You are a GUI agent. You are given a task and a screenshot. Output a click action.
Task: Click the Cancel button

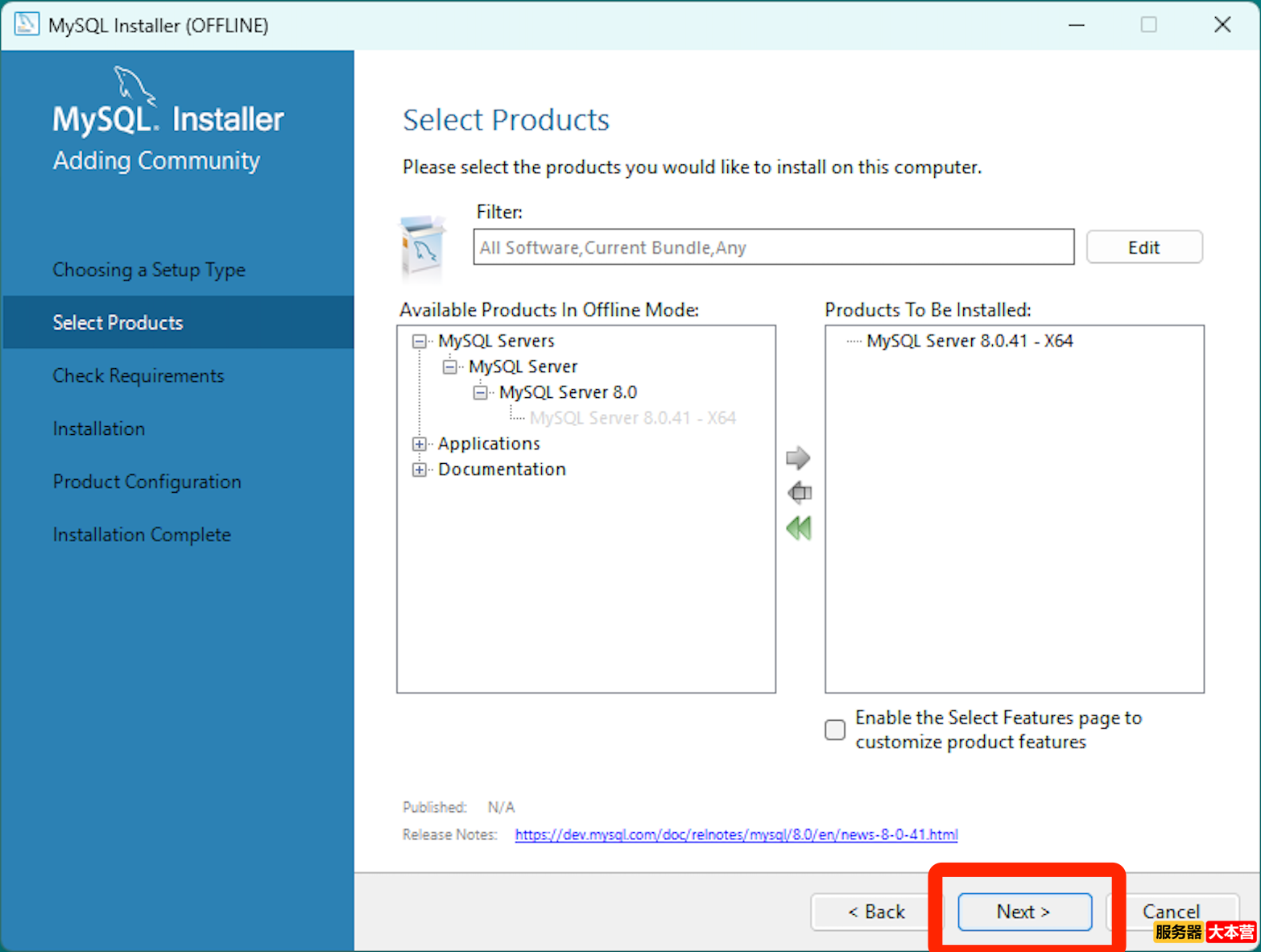pyautogui.click(x=1171, y=912)
